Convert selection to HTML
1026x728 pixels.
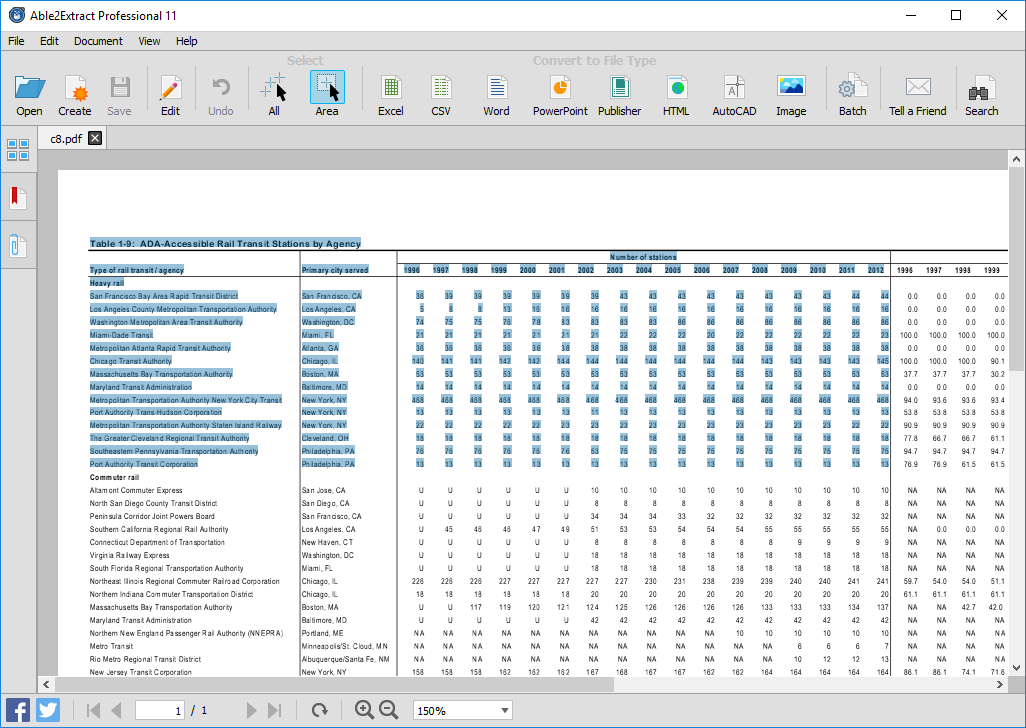click(x=676, y=95)
